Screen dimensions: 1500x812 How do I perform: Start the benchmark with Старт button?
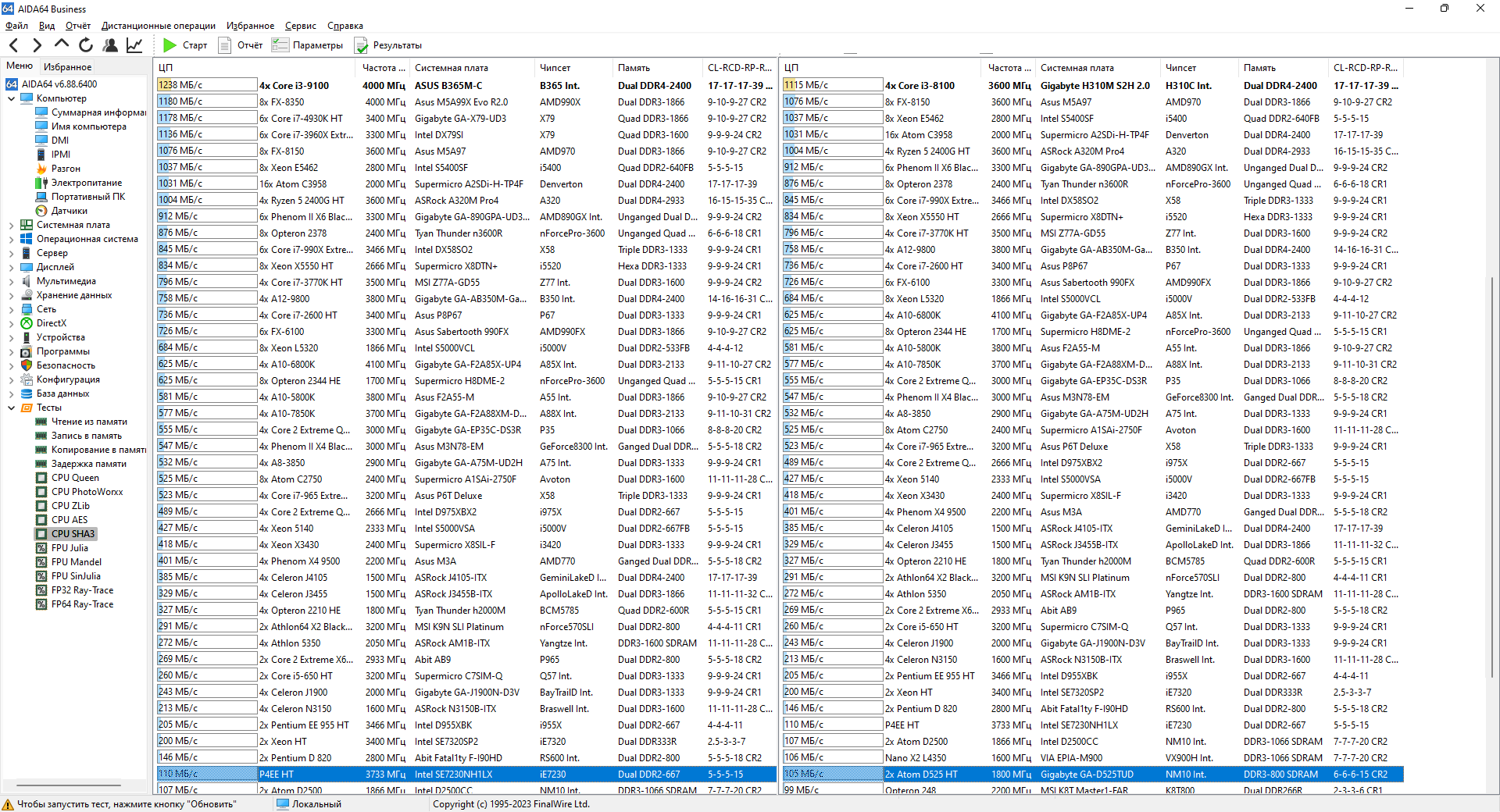click(185, 45)
